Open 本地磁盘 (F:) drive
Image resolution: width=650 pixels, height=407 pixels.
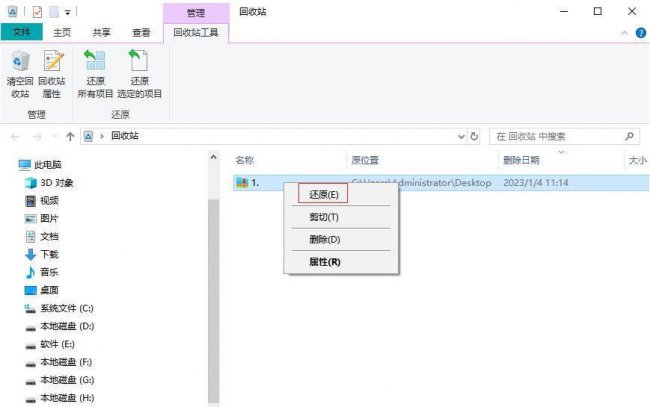58,362
